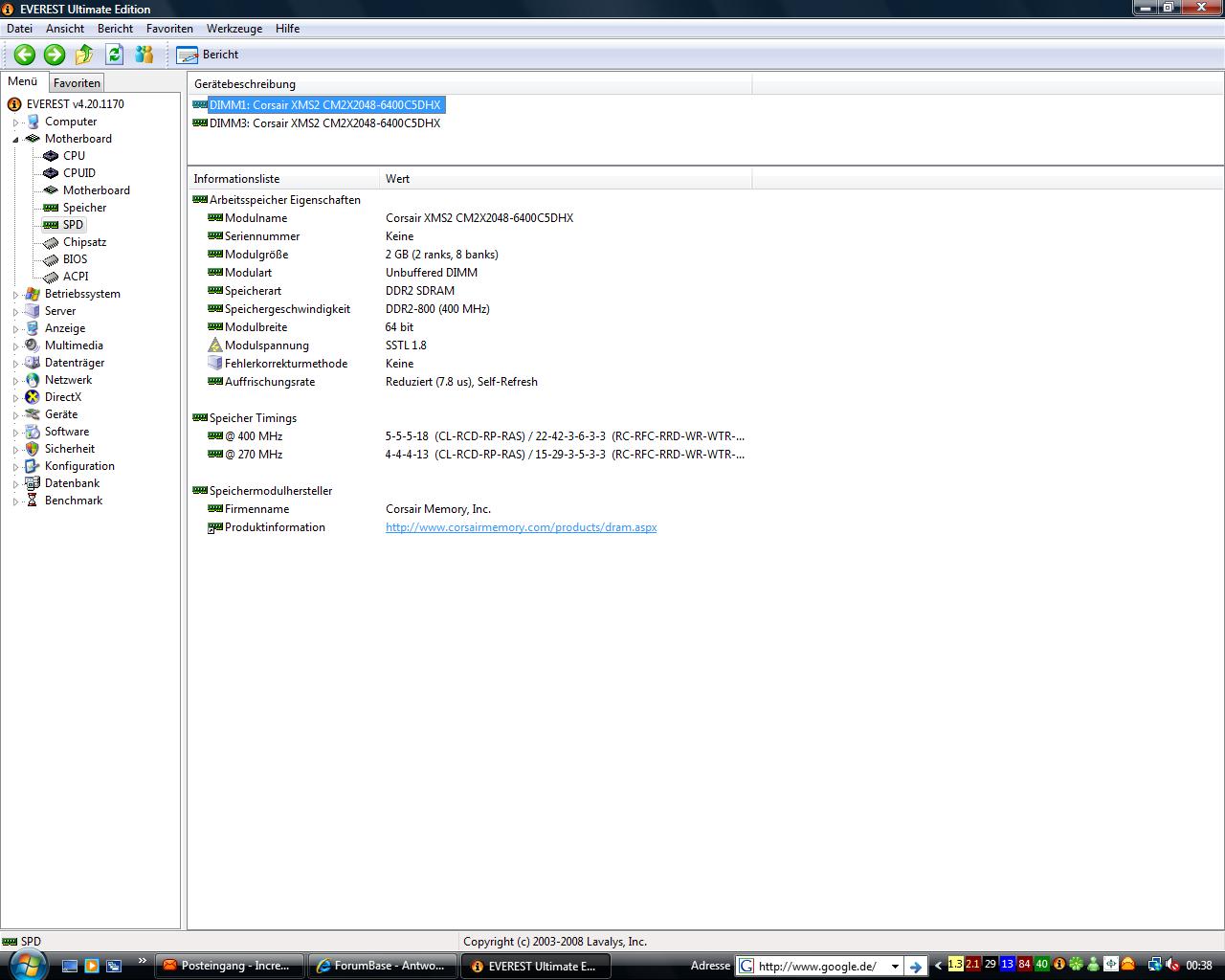Click the volume tray icon
The image size is (1225, 980).
tap(1172, 966)
